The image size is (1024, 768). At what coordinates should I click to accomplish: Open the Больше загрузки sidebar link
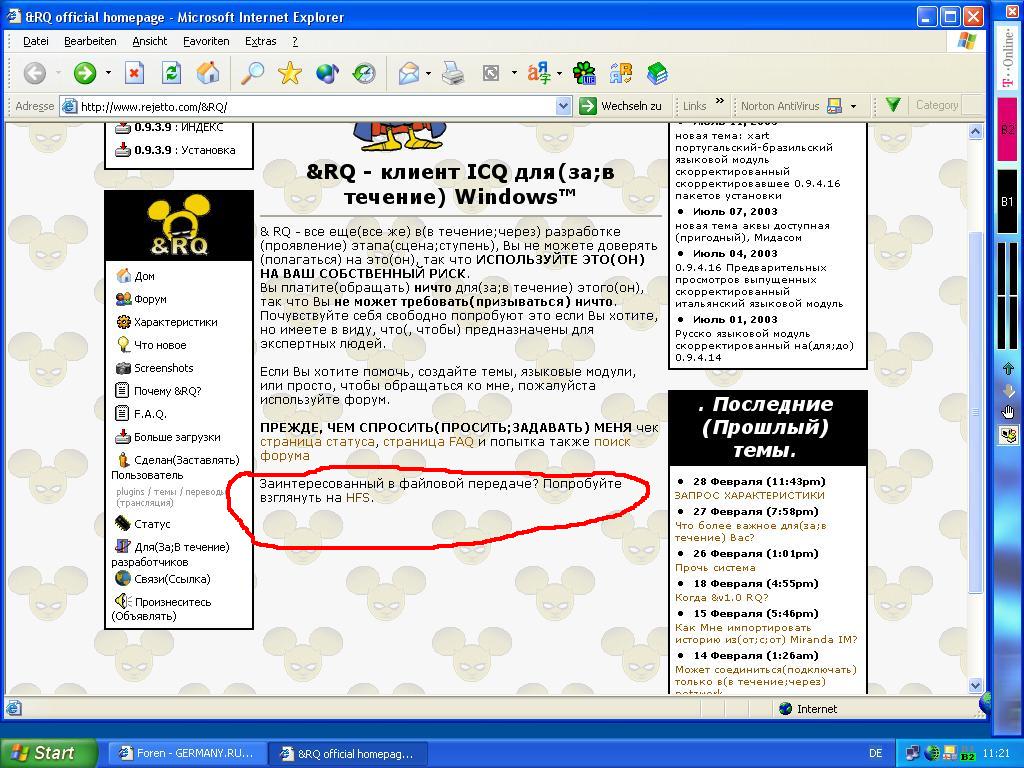tap(177, 437)
